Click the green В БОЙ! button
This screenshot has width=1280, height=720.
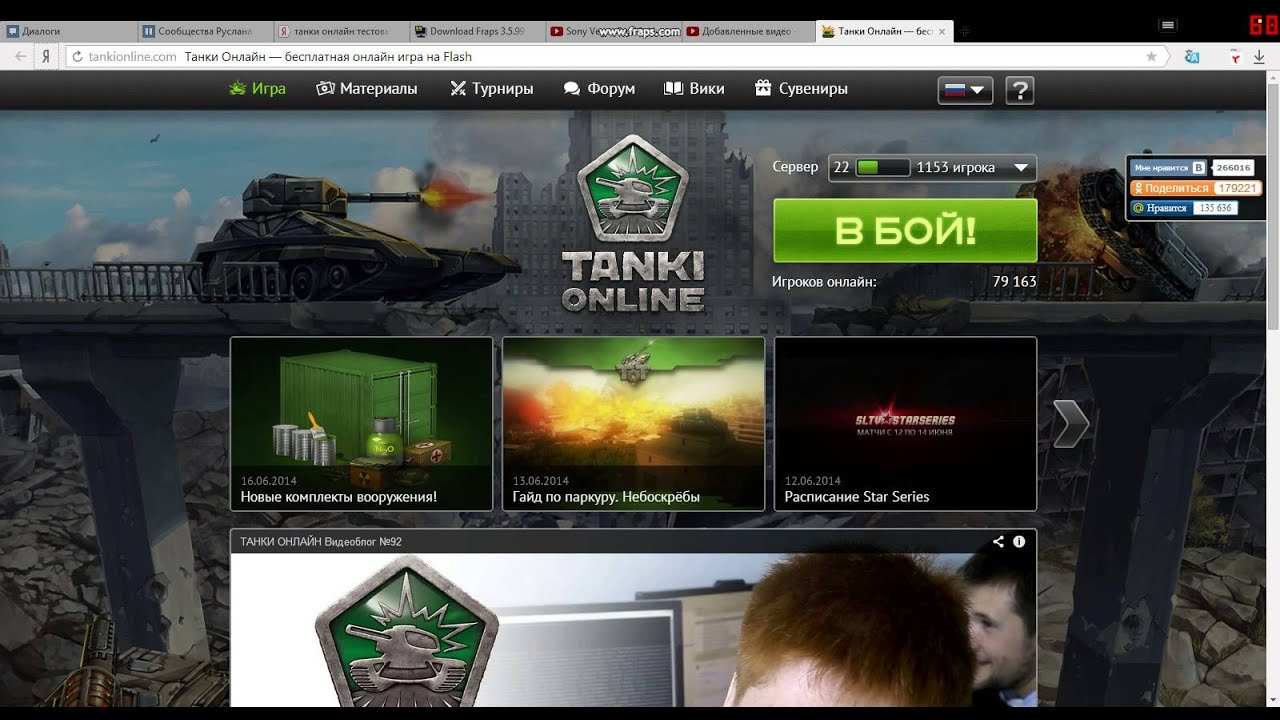pos(905,230)
